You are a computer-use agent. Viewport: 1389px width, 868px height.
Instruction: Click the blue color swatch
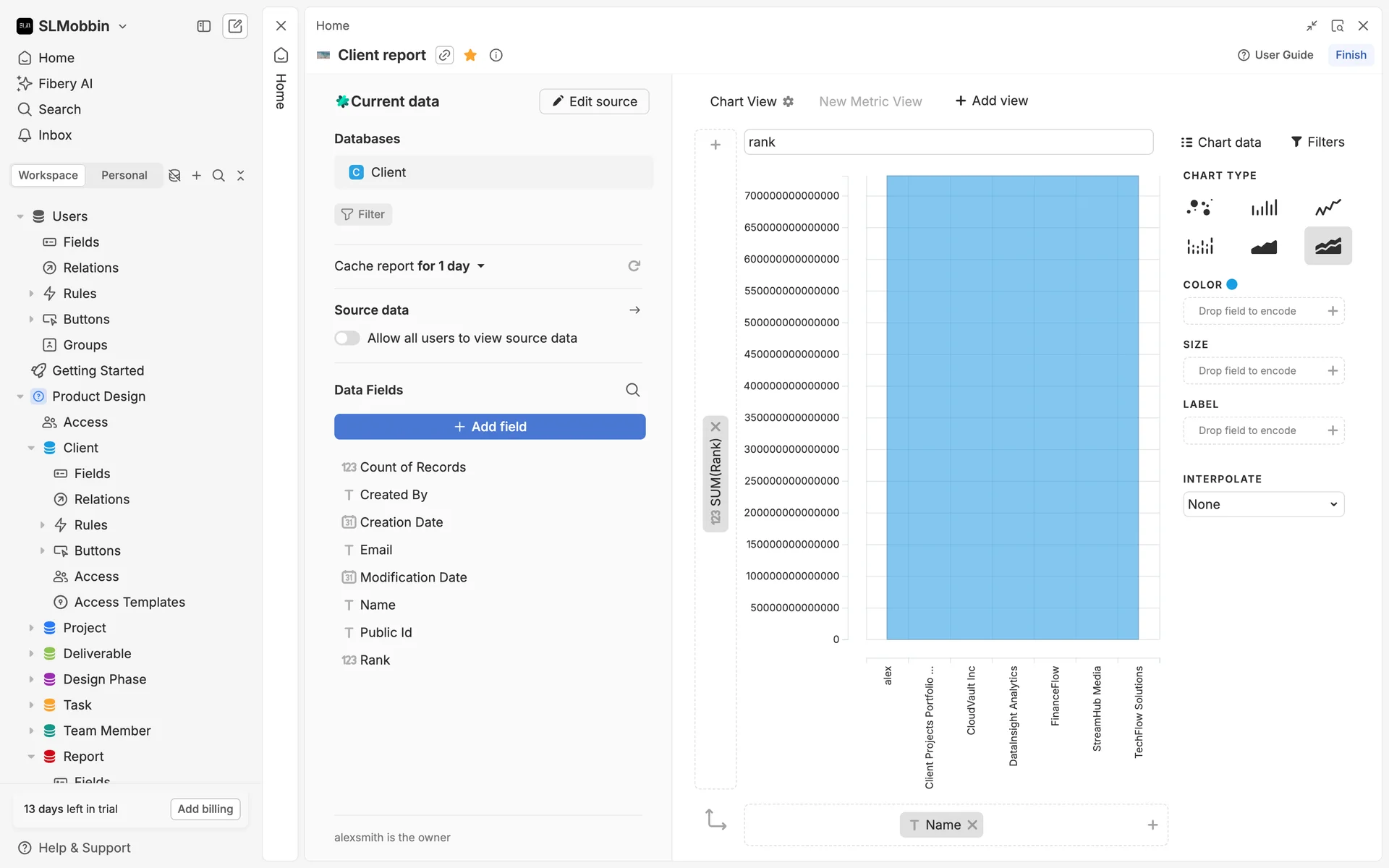[1232, 284]
